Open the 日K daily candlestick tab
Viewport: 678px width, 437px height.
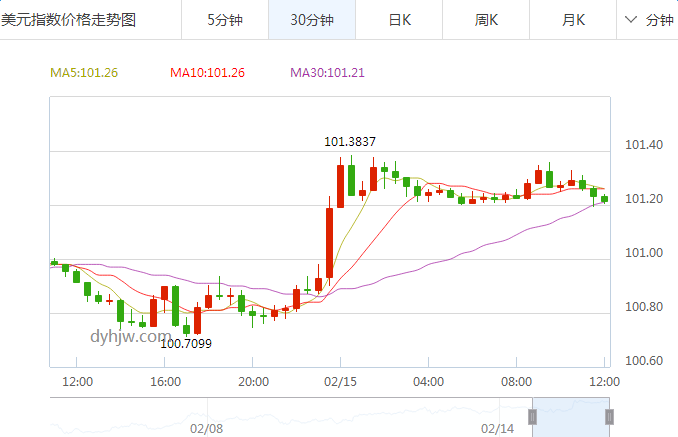pos(399,20)
